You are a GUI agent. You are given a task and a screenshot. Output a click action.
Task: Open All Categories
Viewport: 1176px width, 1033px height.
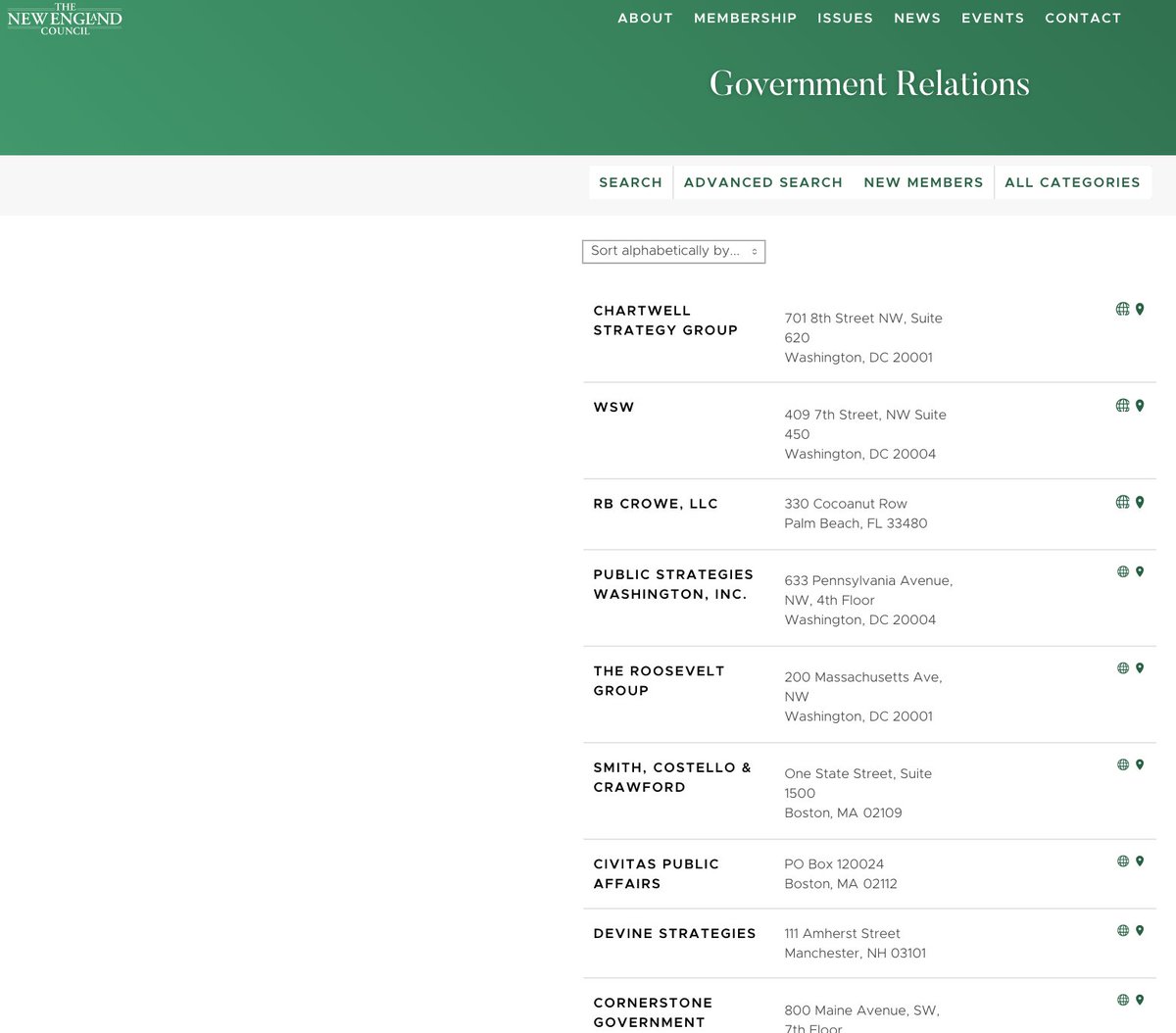(1072, 182)
